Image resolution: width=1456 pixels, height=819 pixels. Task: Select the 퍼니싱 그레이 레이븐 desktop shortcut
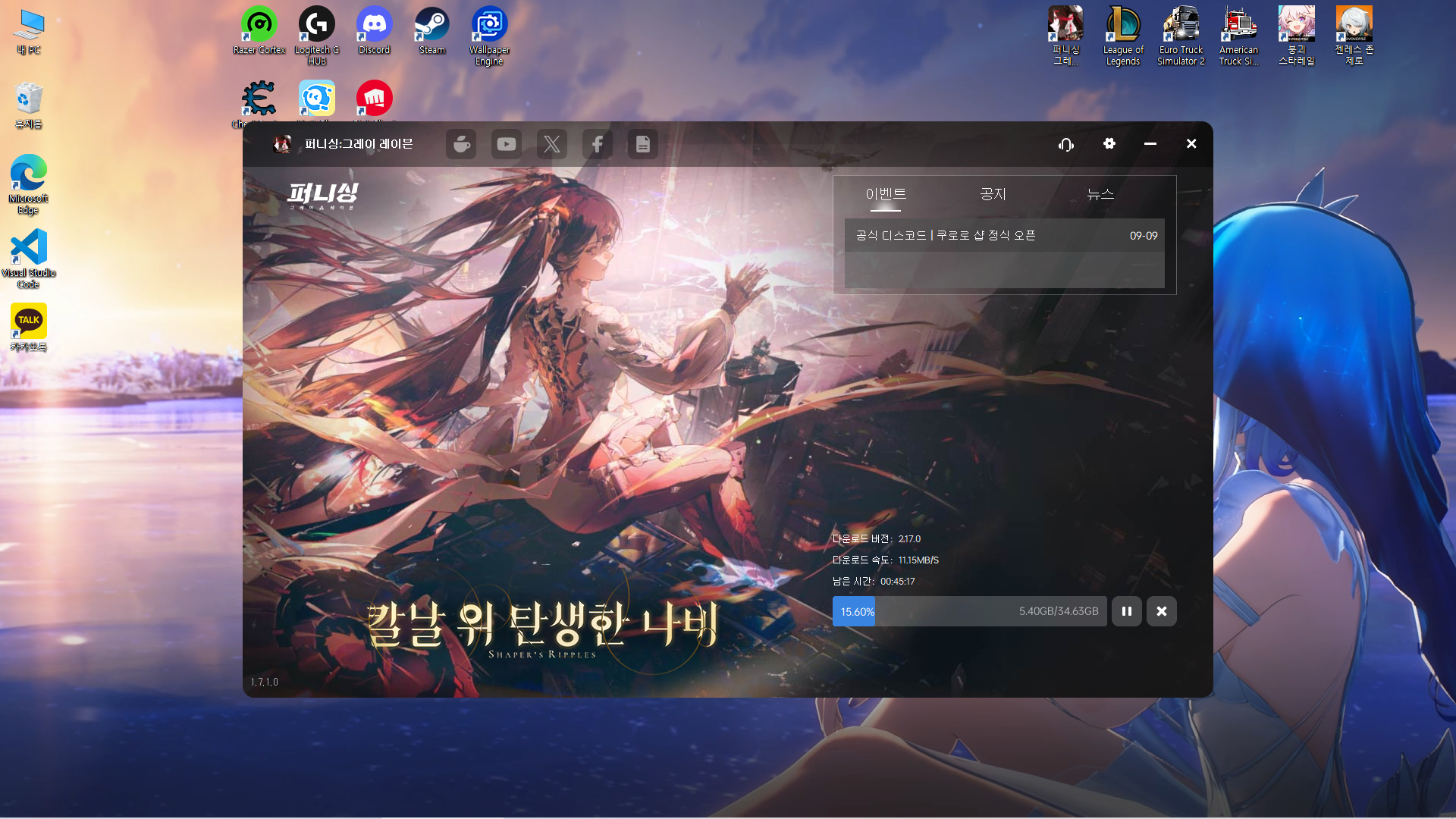click(1065, 36)
